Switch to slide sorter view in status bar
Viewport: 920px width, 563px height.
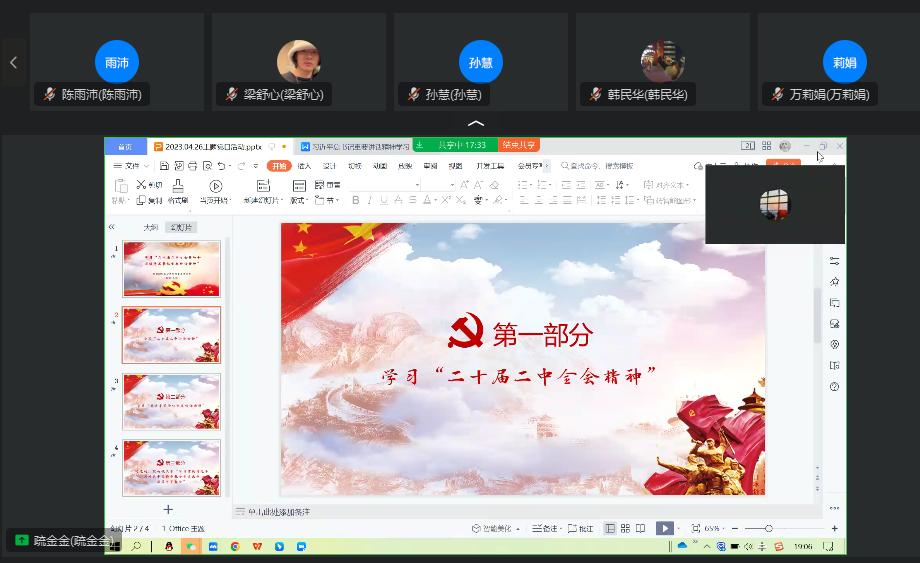tap(625, 528)
